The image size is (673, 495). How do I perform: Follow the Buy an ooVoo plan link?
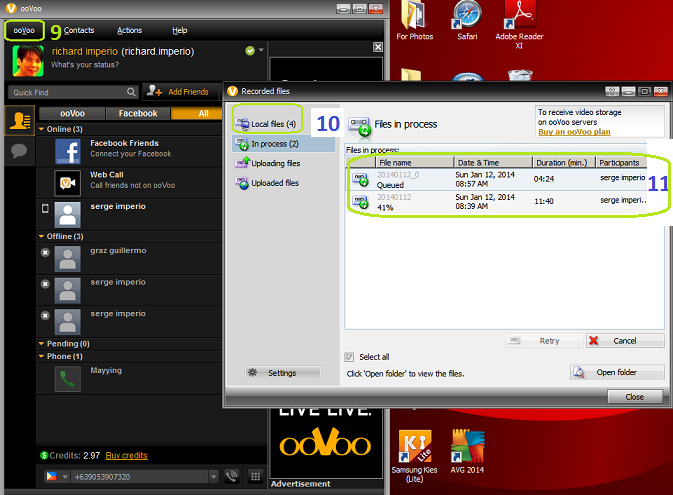tap(574, 132)
